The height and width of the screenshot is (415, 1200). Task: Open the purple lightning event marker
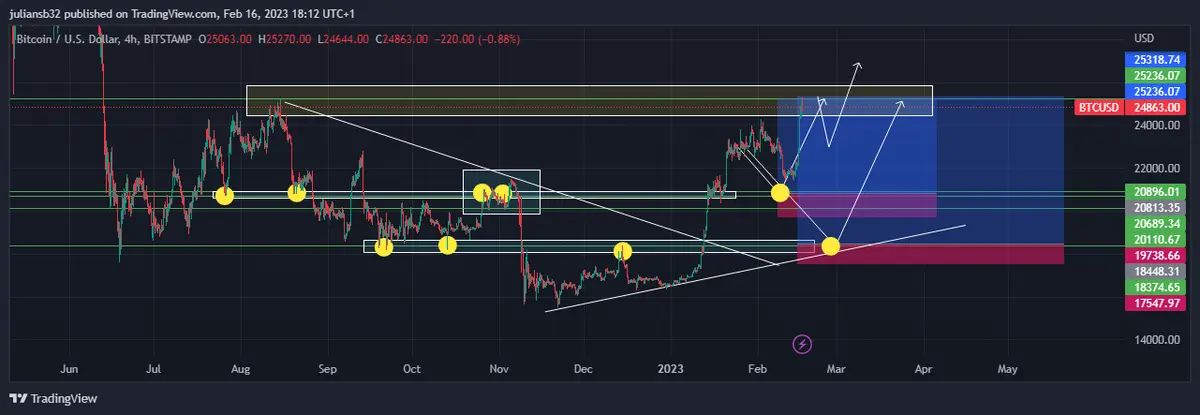(802, 344)
